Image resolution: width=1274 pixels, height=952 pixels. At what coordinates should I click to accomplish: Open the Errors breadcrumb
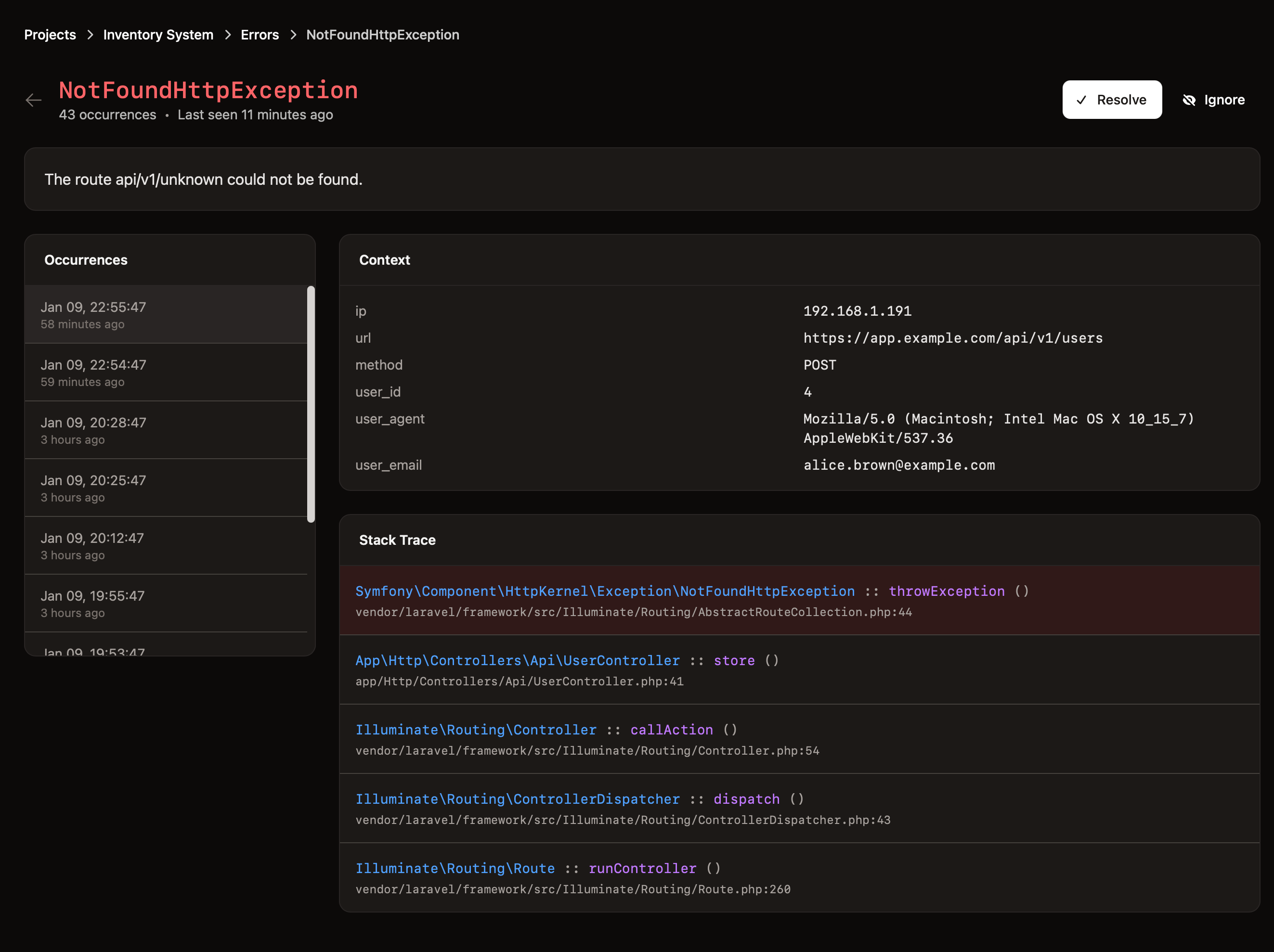coord(259,35)
